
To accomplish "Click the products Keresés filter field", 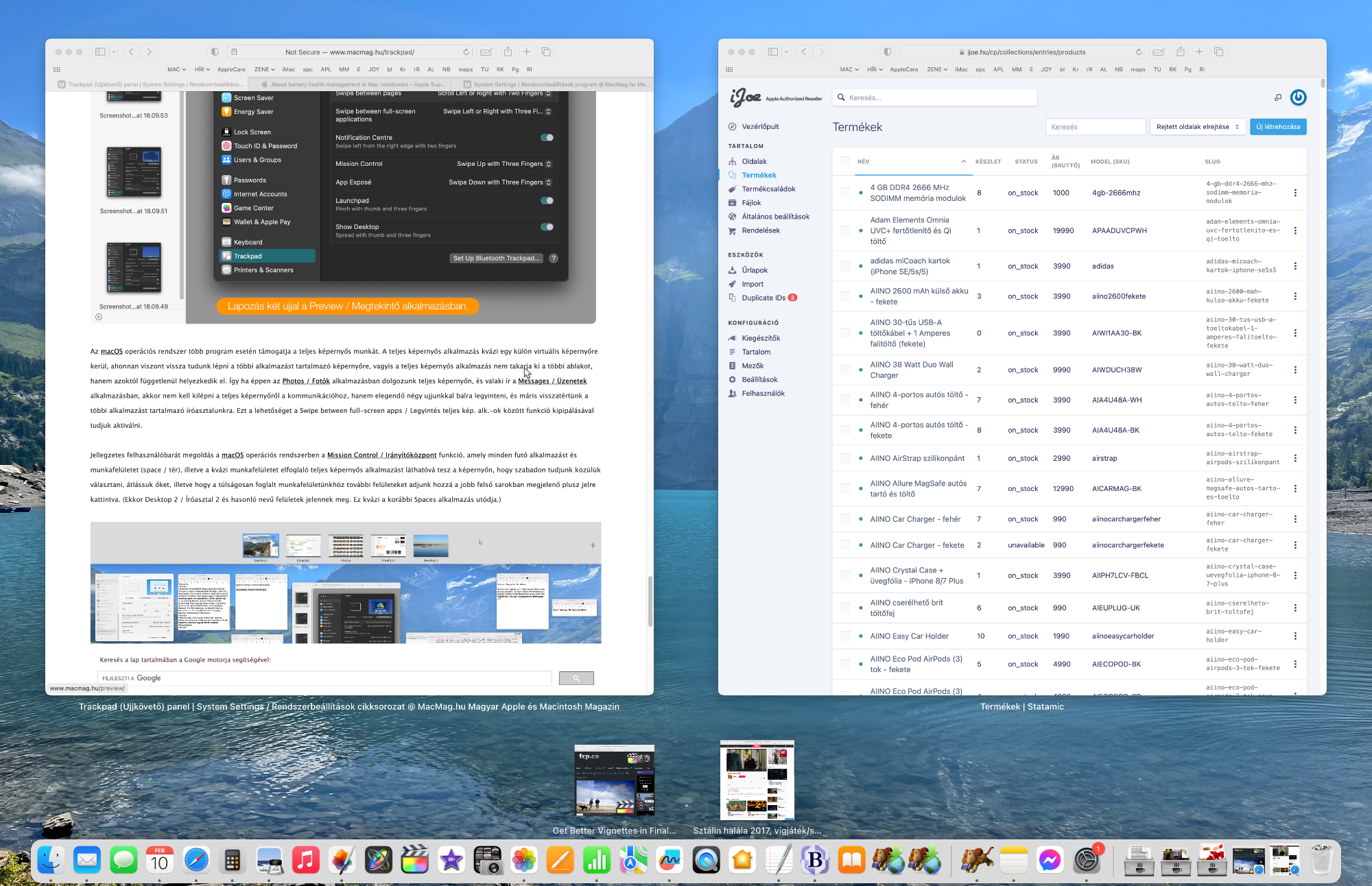I will click(x=1096, y=127).
